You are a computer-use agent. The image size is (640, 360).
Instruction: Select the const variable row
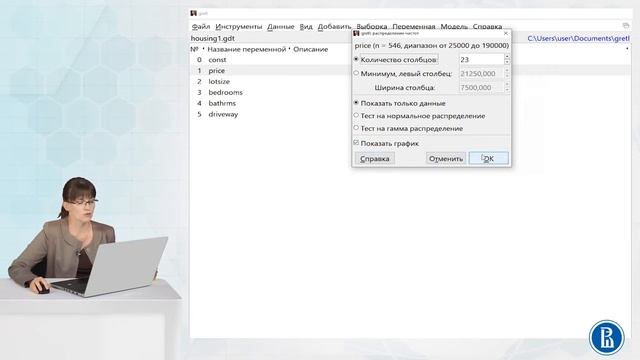411,60
